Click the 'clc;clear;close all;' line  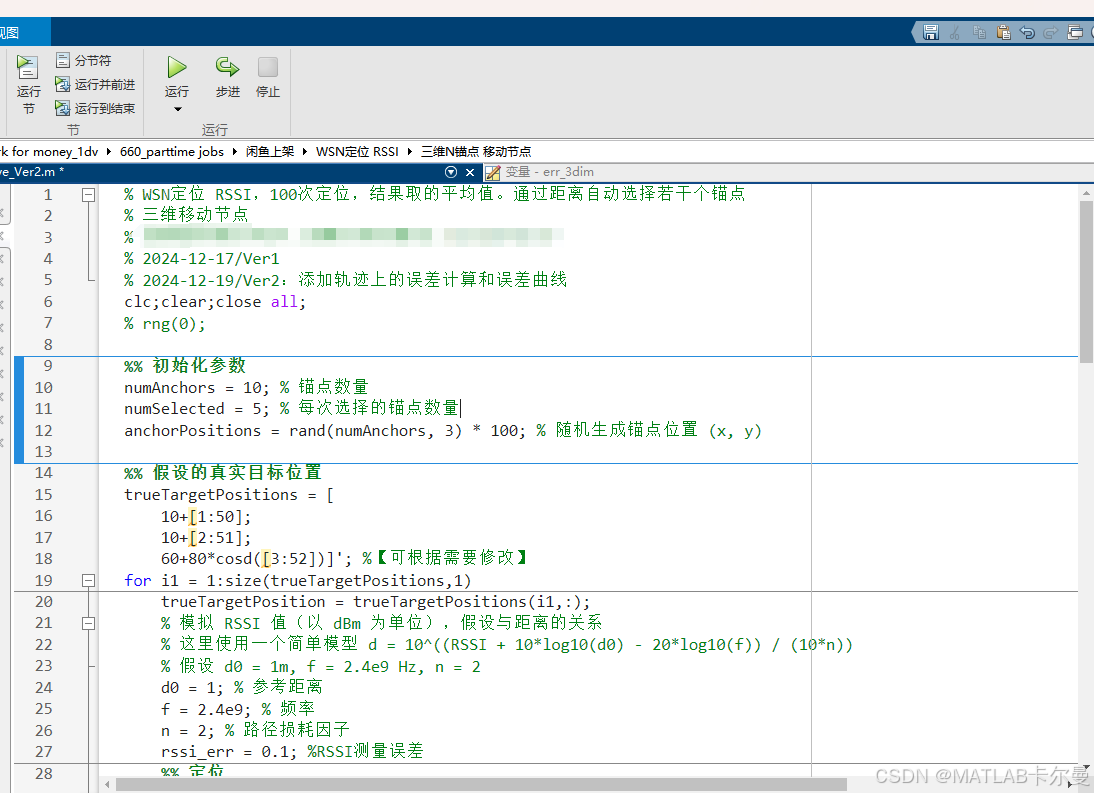(x=215, y=302)
